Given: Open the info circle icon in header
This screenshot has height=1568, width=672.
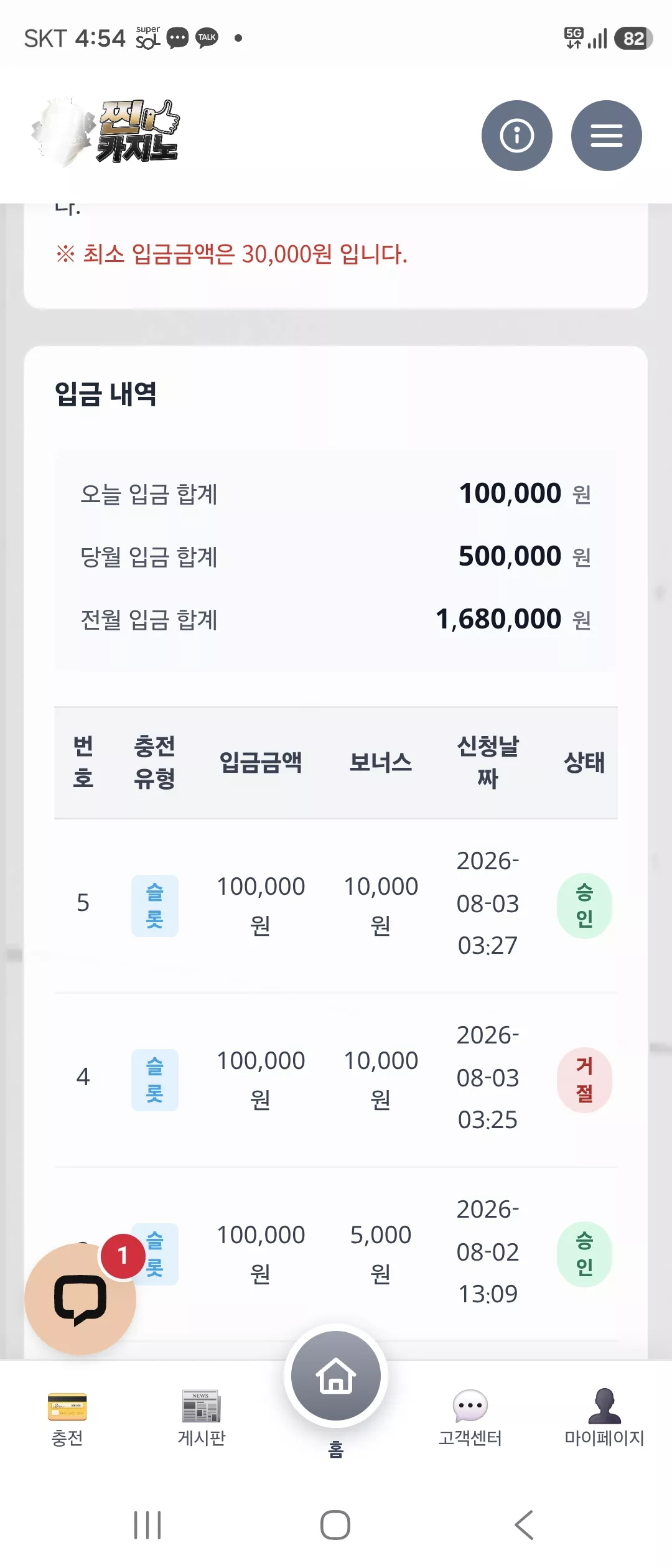Looking at the screenshot, I should pyautogui.click(x=516, y=136).
